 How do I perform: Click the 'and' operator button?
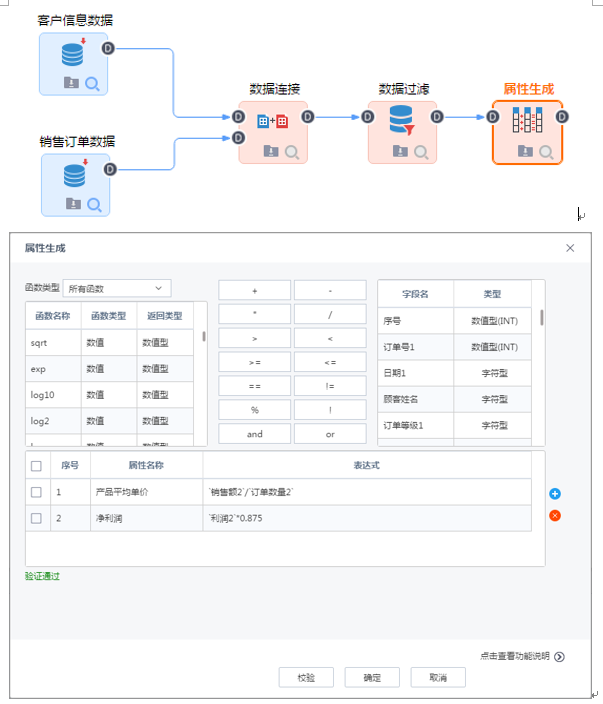coord(255,434)
